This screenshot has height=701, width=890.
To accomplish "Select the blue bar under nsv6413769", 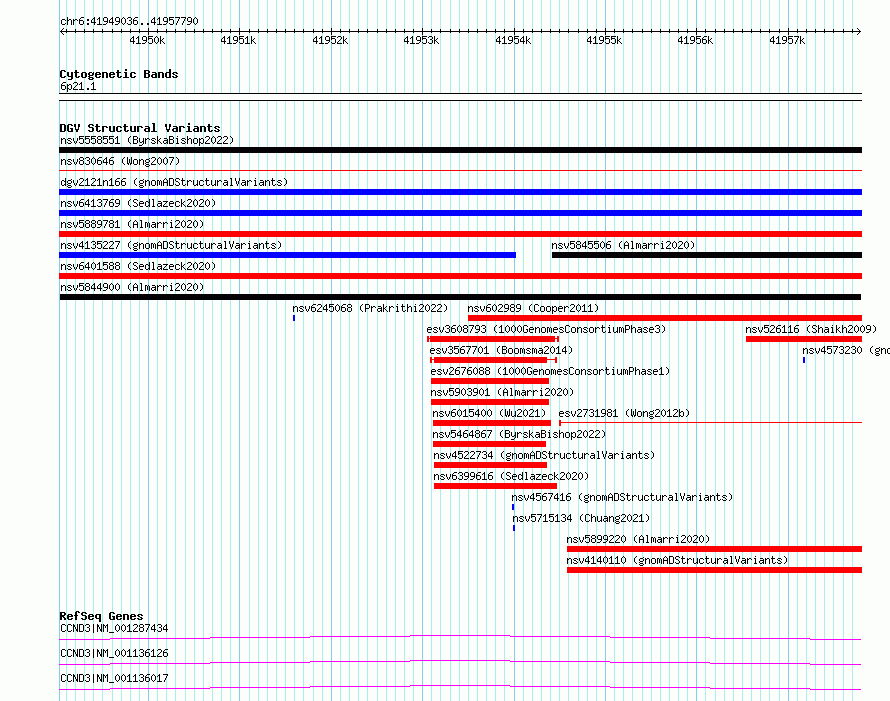I will (x=460, y=213).
